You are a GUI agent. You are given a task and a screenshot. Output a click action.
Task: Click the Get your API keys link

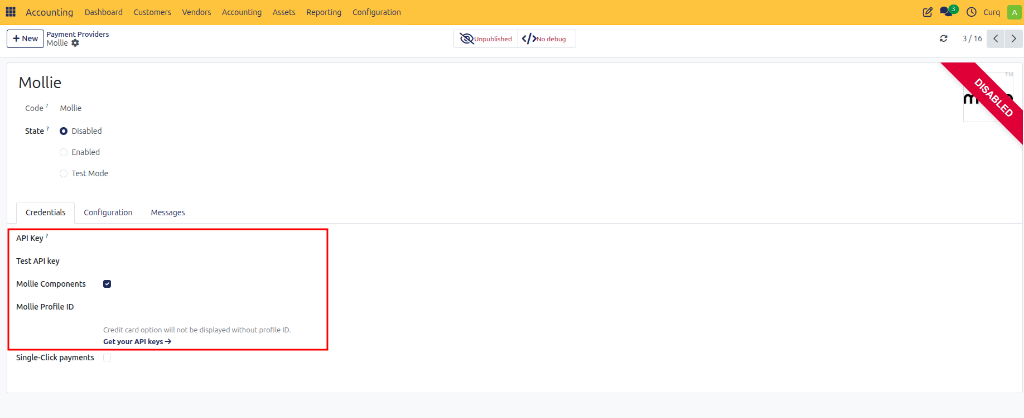pyautogui.click(x=137, y=342)
